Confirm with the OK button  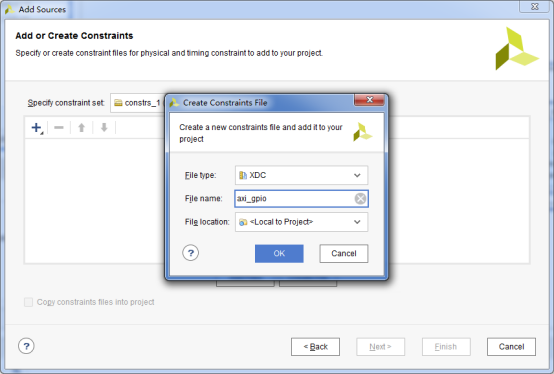pos(279,253)
